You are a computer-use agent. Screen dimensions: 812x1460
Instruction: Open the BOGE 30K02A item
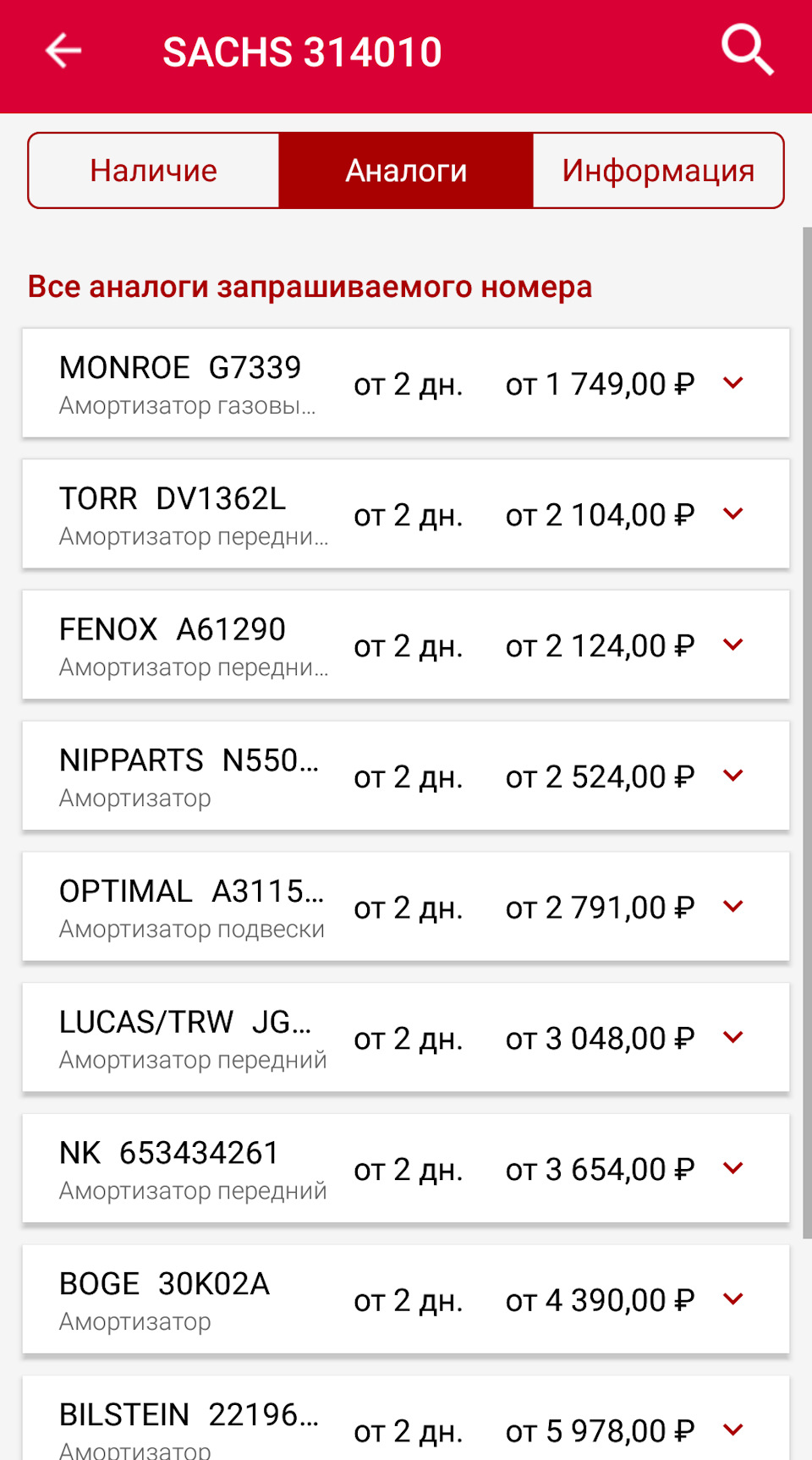(406, 1299)
